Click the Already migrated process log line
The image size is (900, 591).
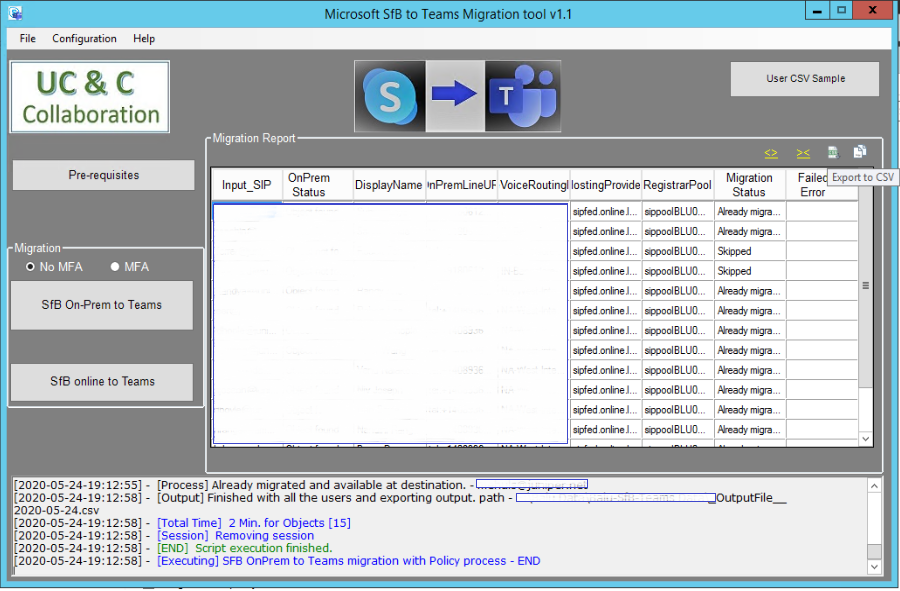click(x=301, y=485)
